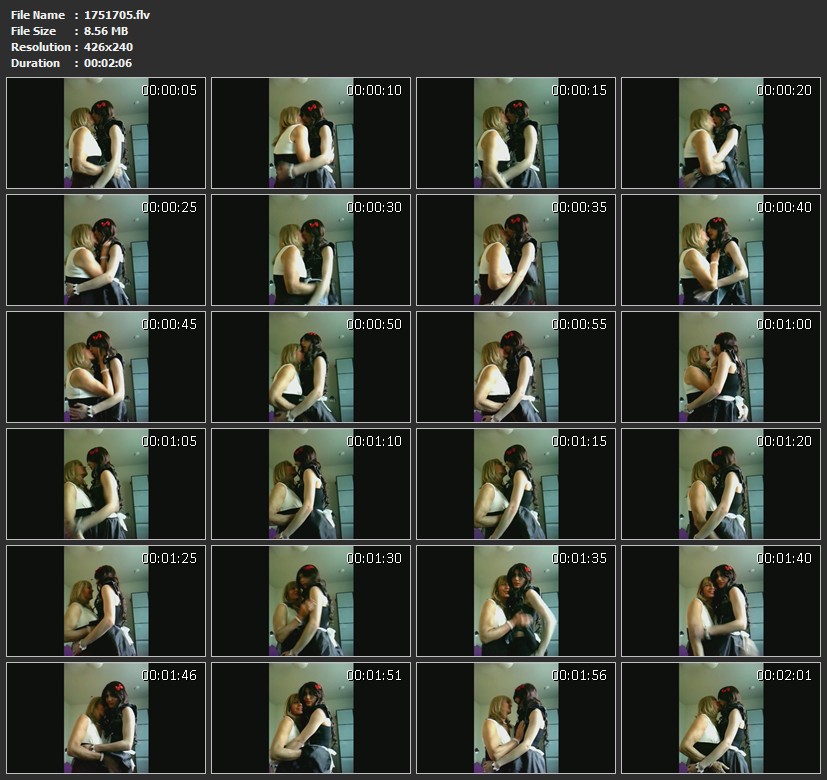This screenshot has width=827, height=780.
Task: Open the frame timestamped 00:00:40
Action: [721, 250]
